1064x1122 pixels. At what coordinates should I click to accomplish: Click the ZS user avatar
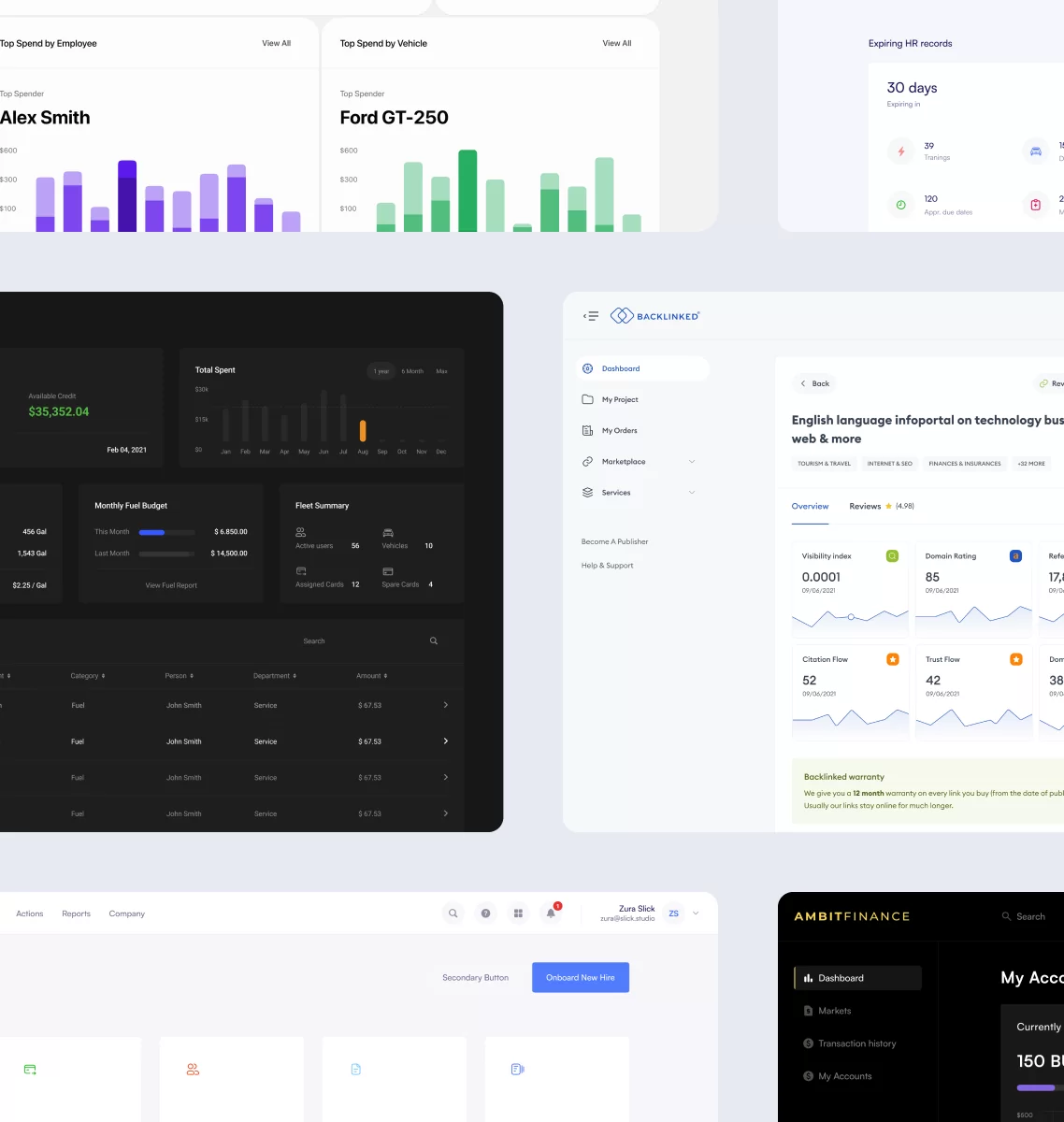pos(673,913)
